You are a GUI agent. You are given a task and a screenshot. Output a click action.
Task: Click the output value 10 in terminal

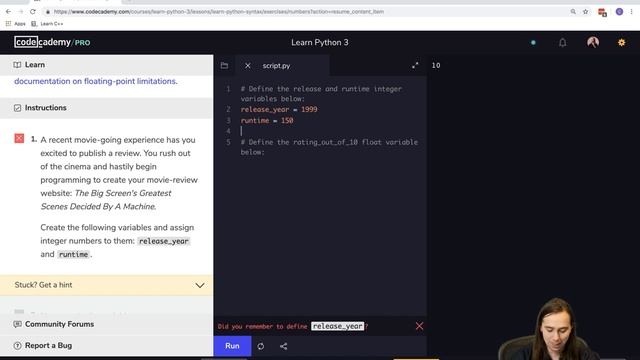[436, 65]
